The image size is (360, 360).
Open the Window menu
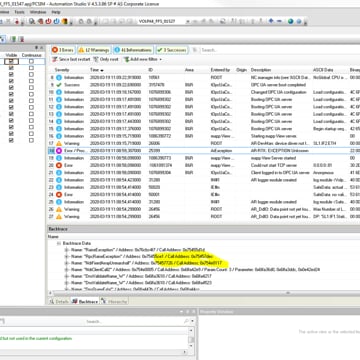click(38, 12)
